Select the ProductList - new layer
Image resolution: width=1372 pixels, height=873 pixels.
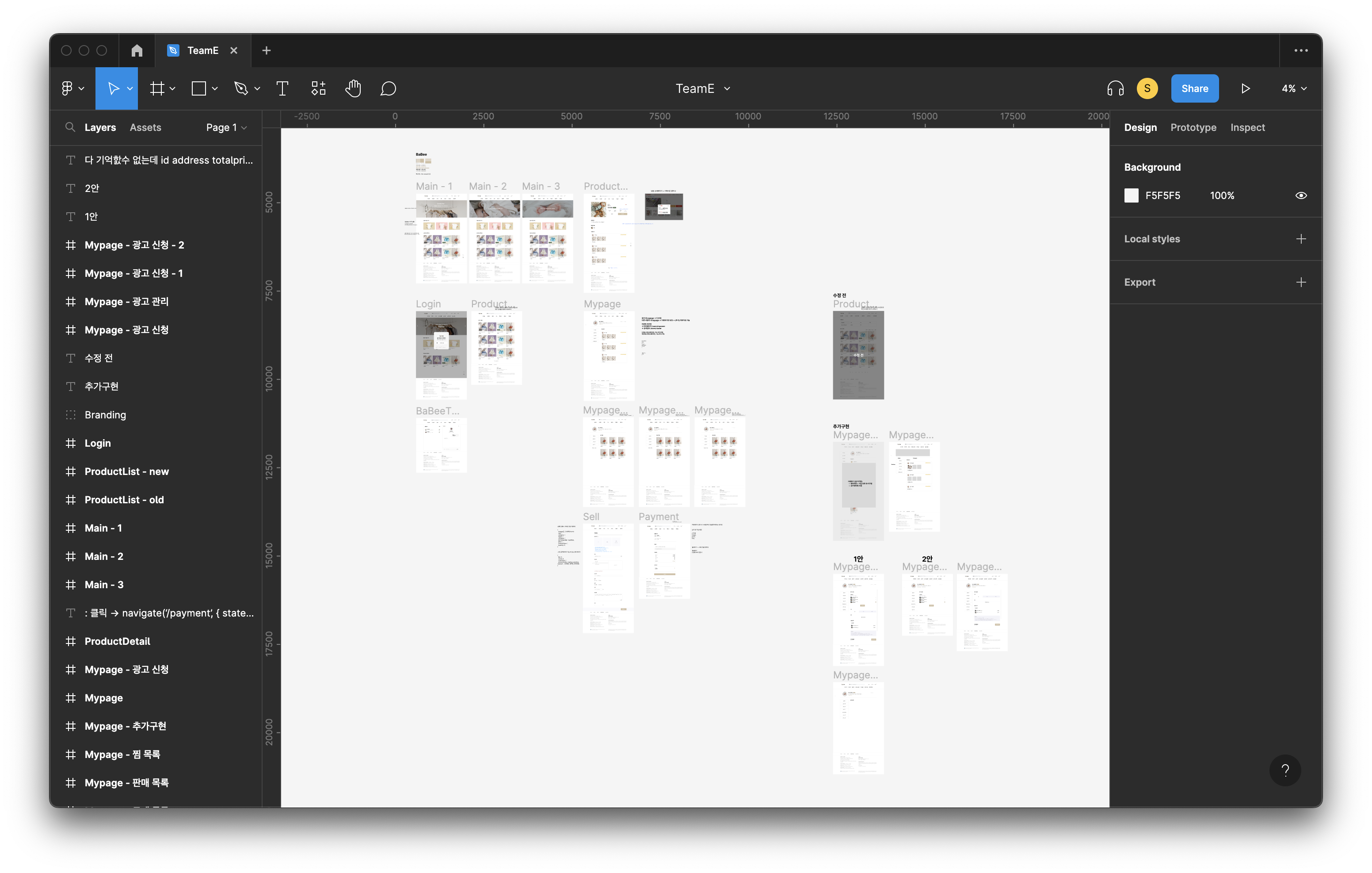(x=156, y=471)
